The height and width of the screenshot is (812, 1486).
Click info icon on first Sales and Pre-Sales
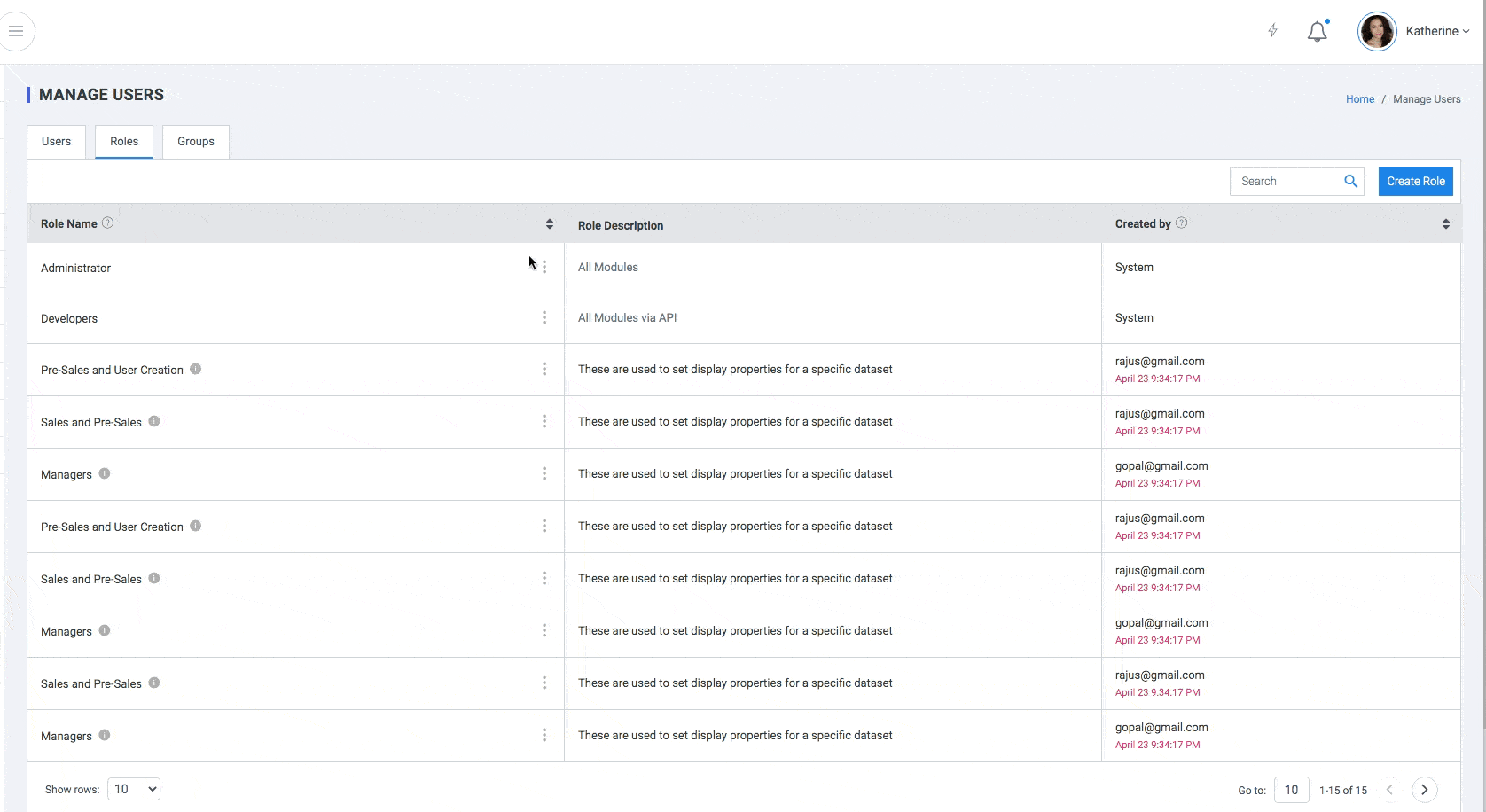click(154, 421)
